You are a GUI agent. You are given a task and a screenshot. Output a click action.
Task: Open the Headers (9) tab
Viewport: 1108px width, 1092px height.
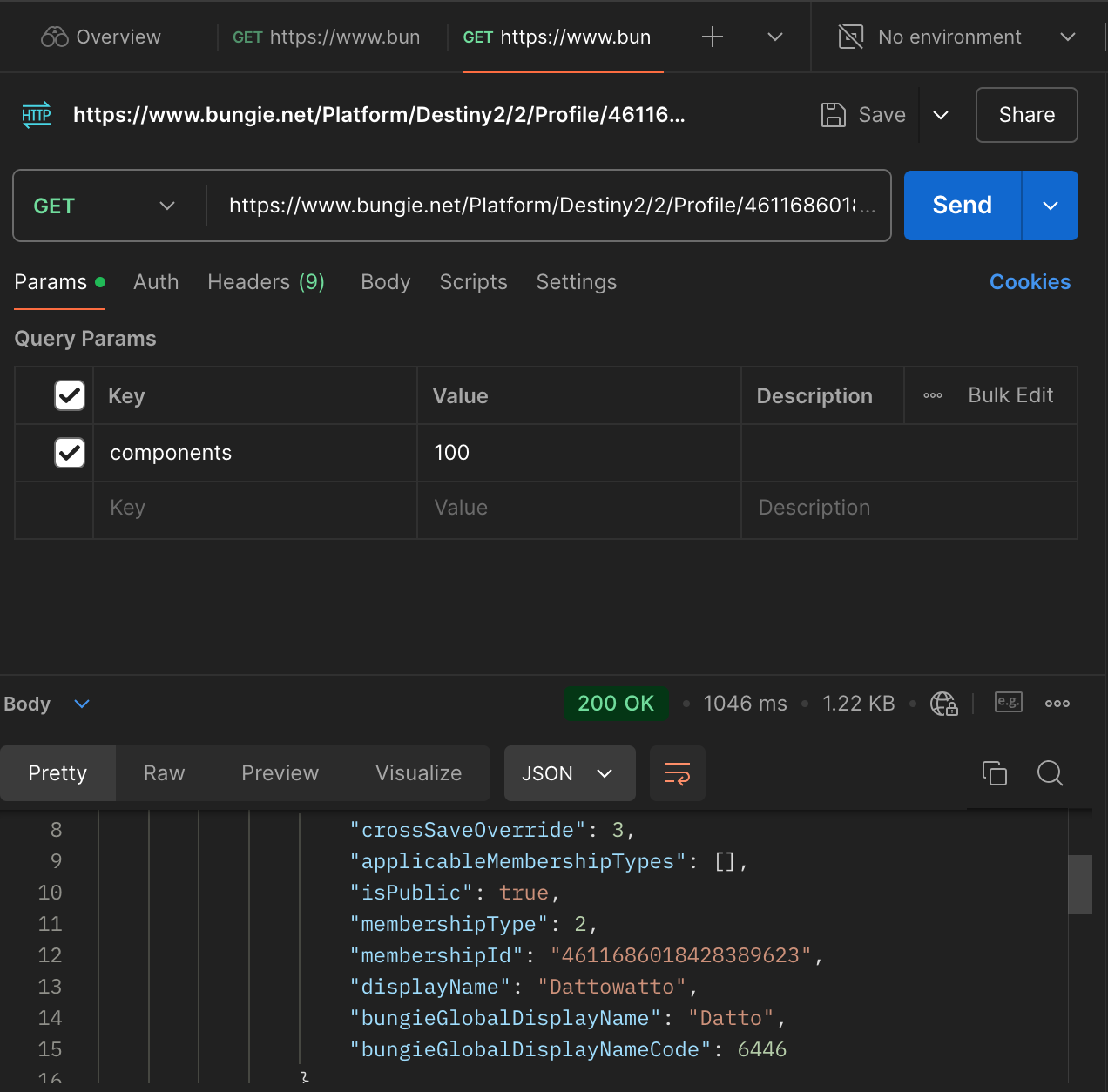pos(266,282)
